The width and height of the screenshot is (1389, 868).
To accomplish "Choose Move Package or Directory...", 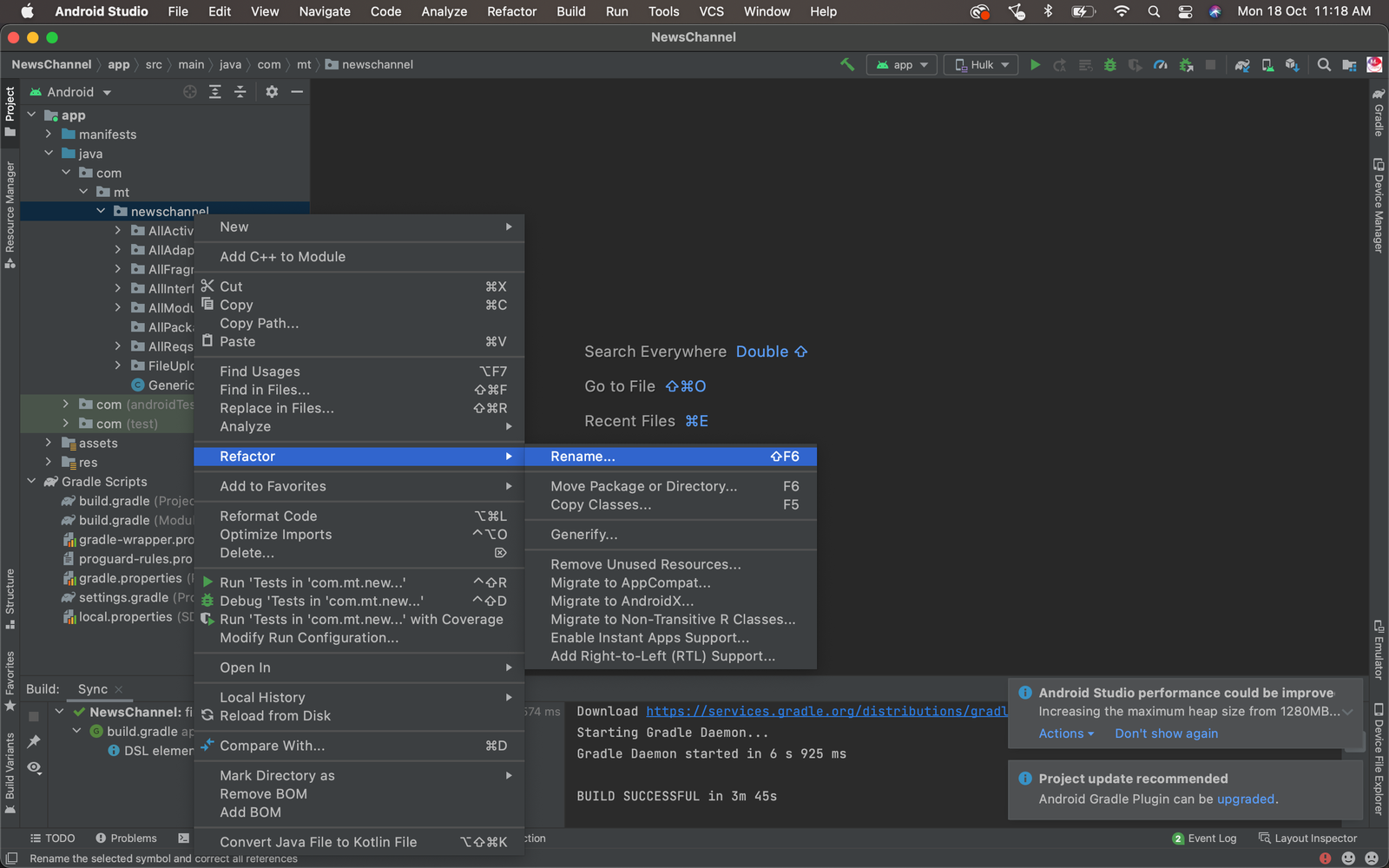I will 671,486.
